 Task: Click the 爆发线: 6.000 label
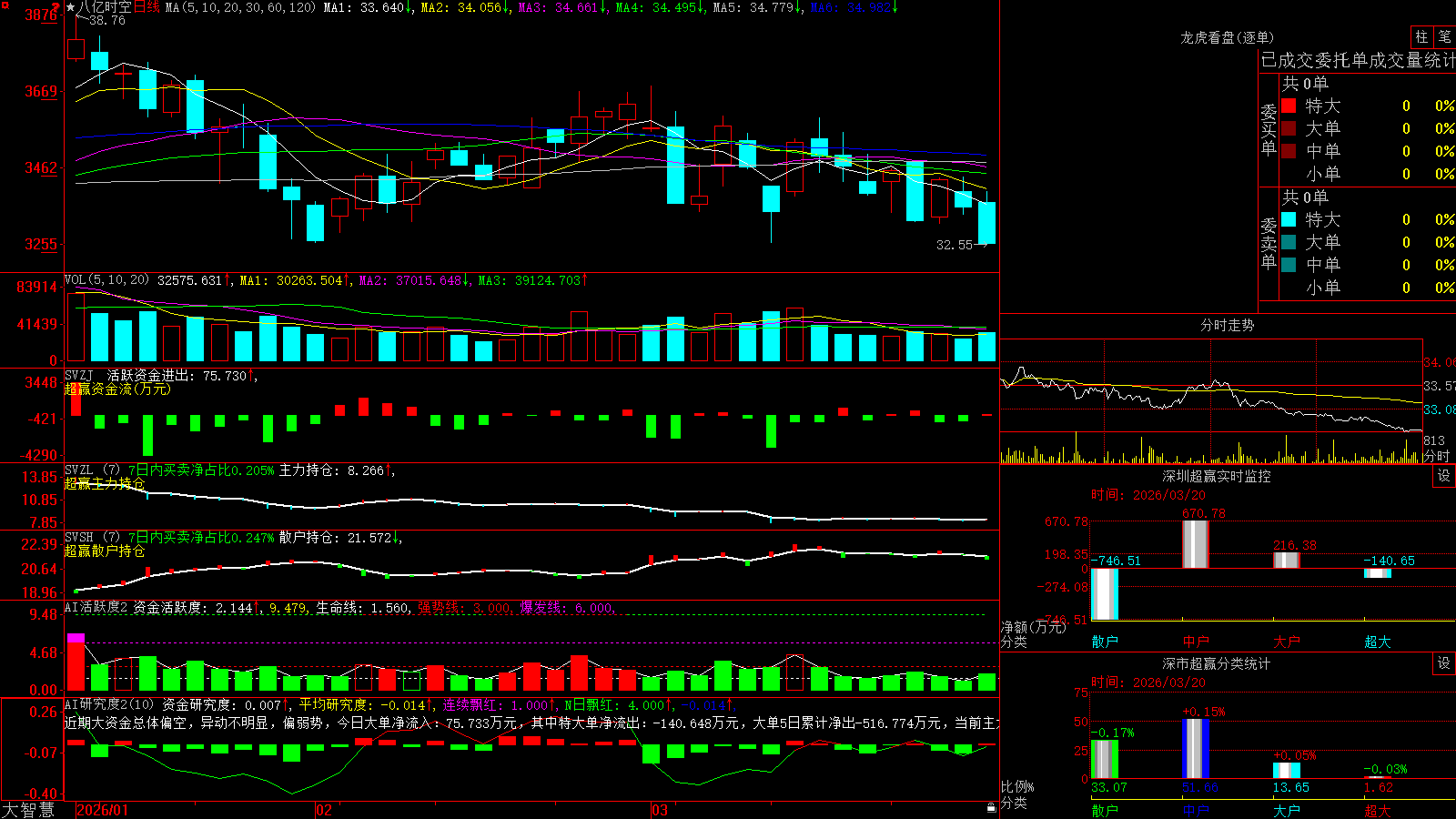coord(566,608)
